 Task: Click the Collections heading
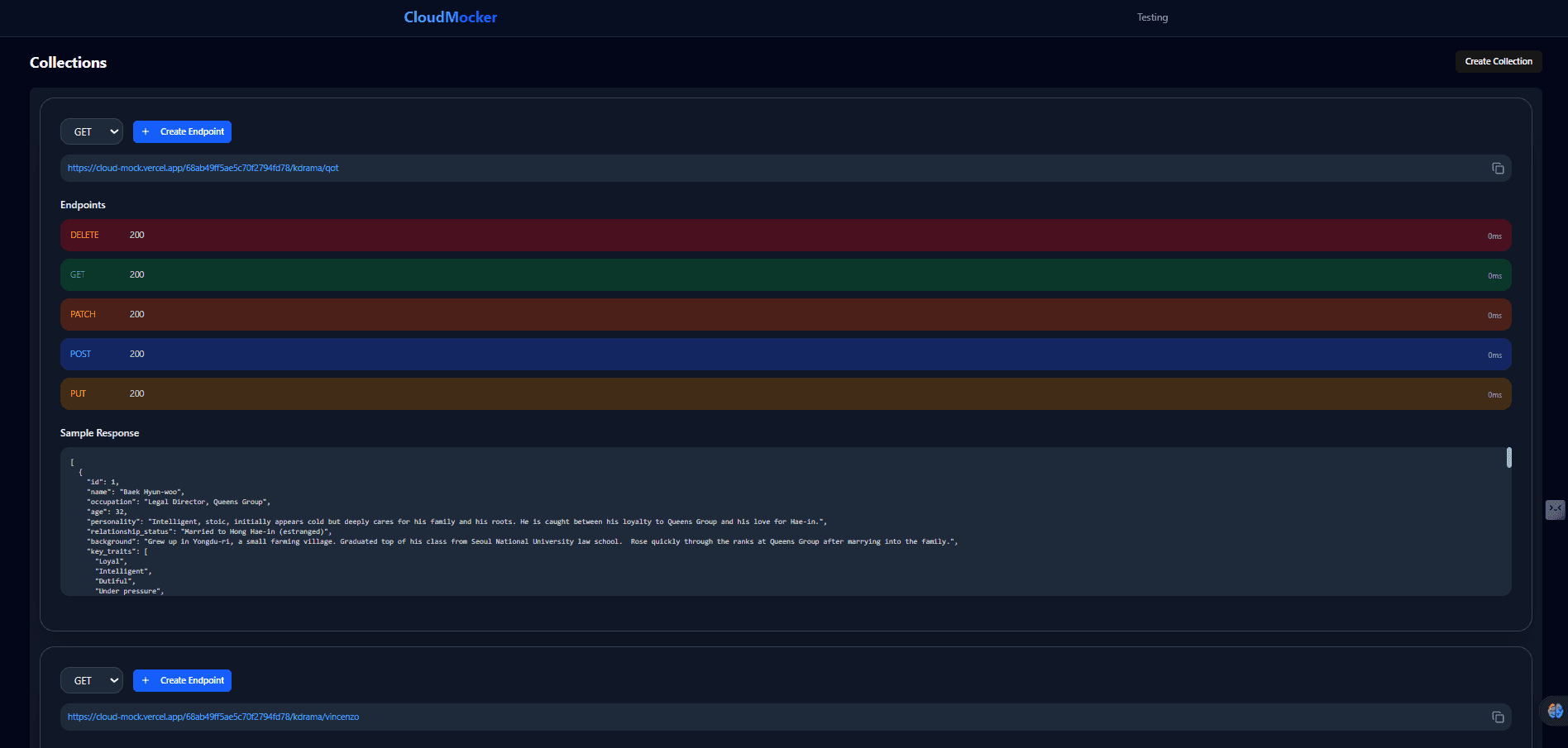pos(68,62)
